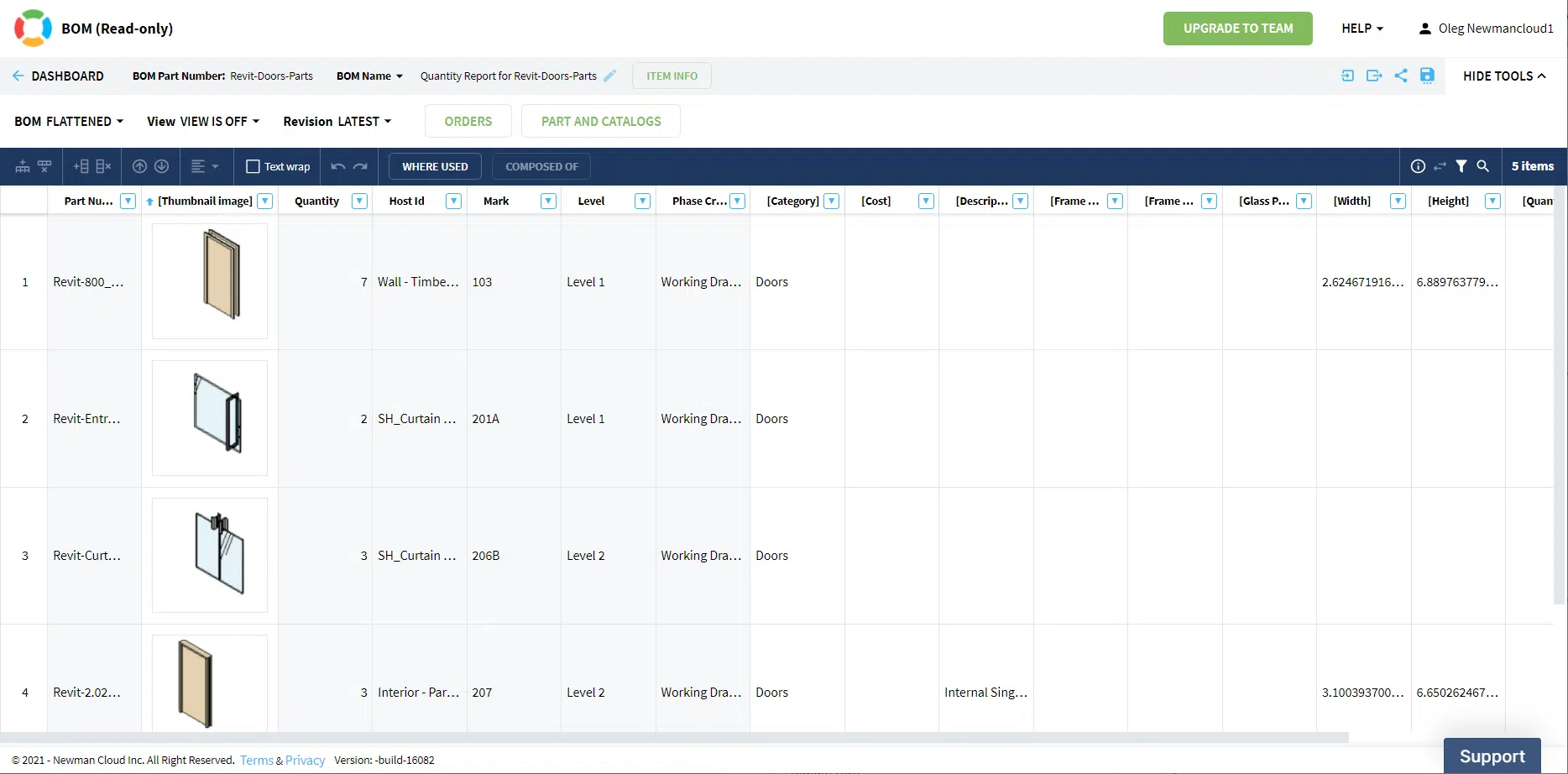Click the ITEM INFO button
The height and width of the screenshot is (774, 1568).
672,76
